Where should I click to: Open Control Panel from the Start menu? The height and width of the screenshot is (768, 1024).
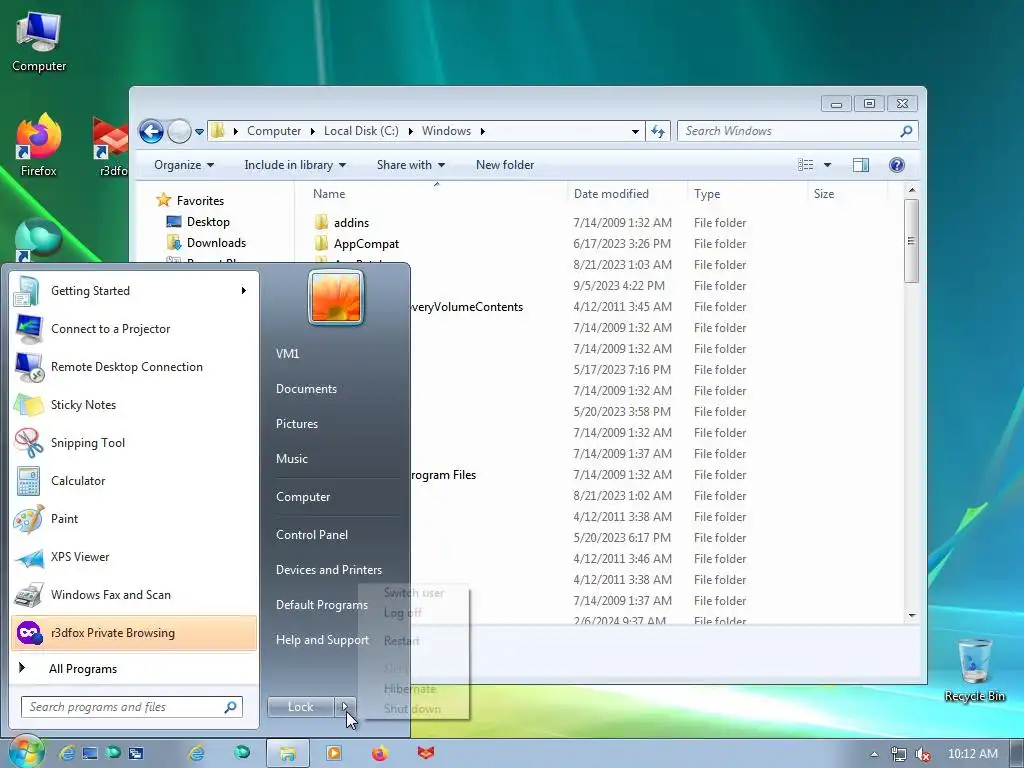pyautogui.click(x=312, y=534)
